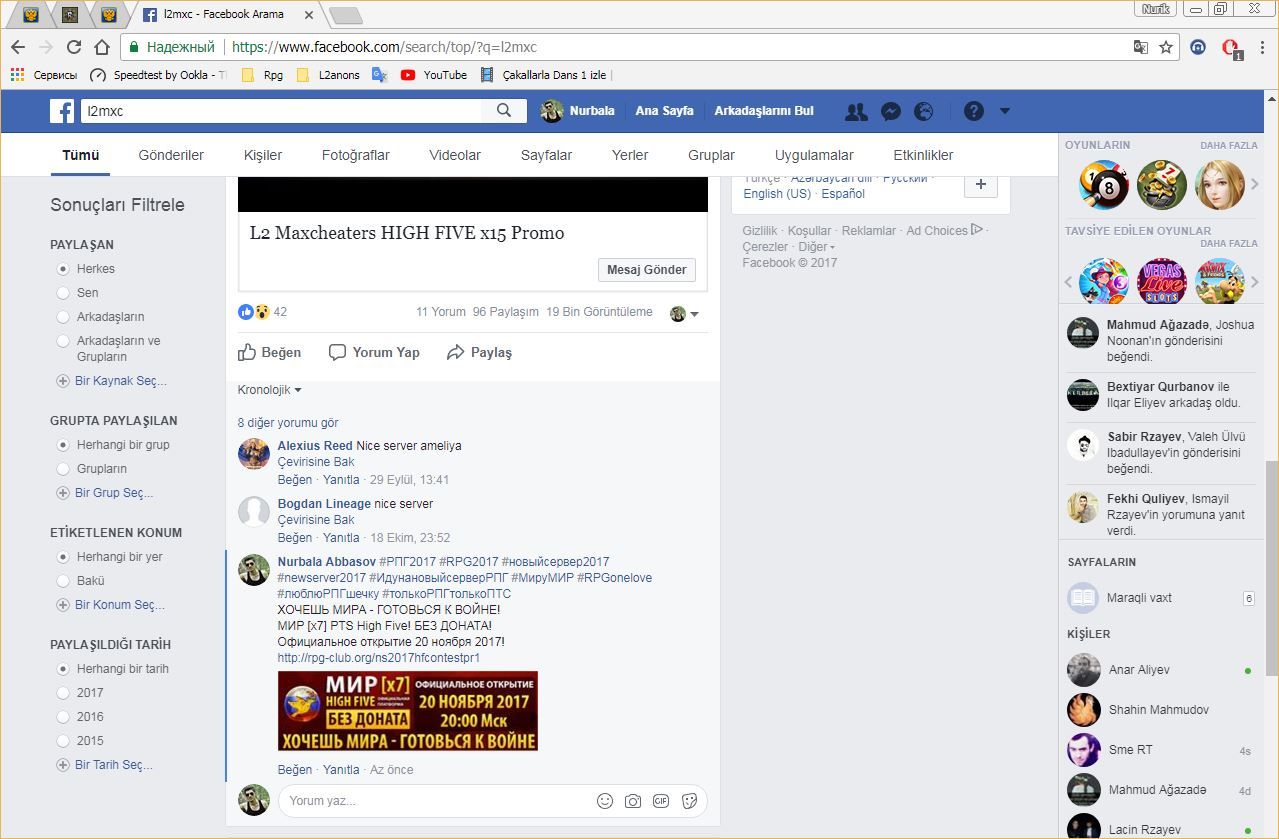Bookmark this page with star icon
Screen dimensions: 1279x839
1166,47
